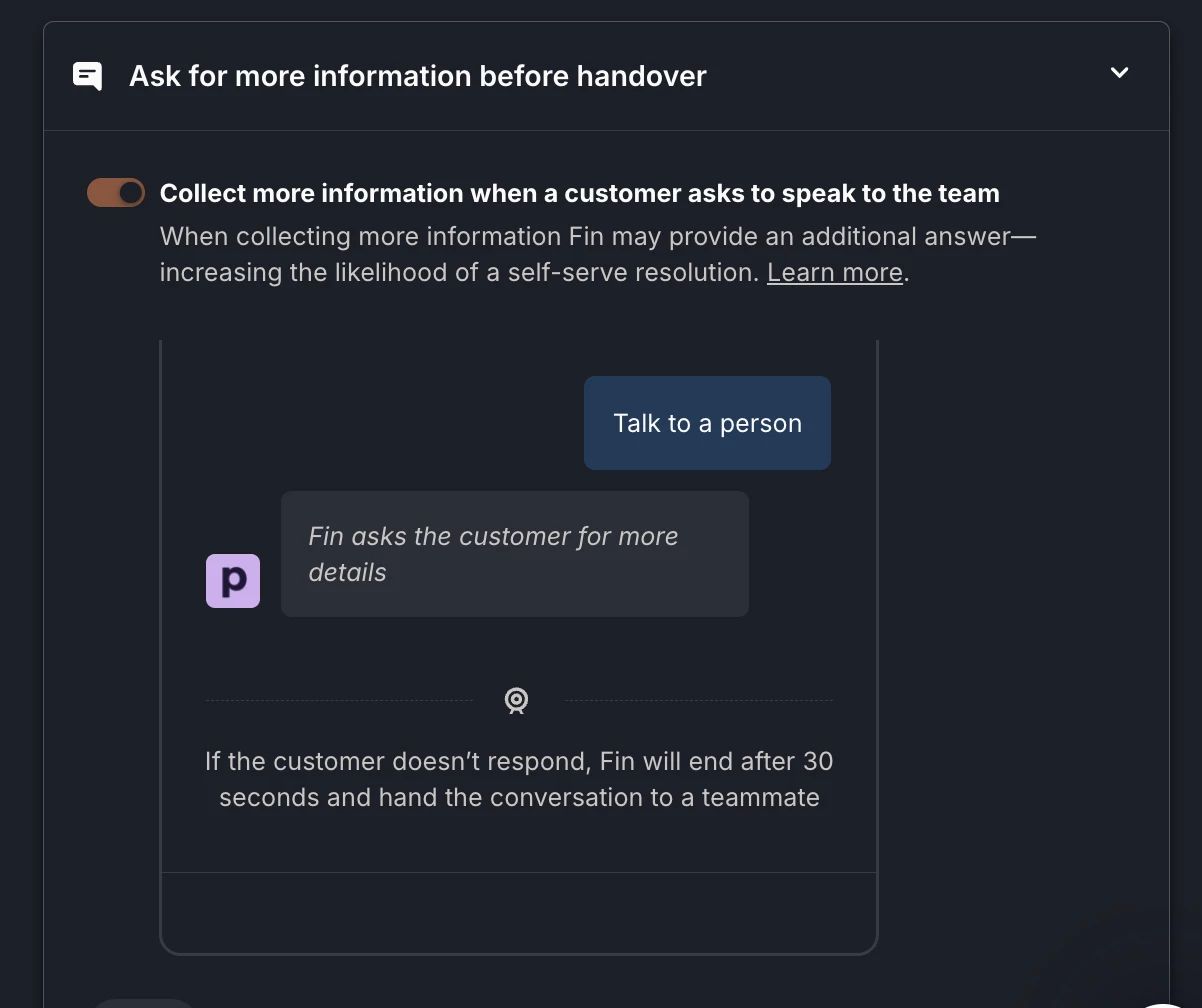Image resolution: width=1202 pixels, height=1008 pixels.
Task: Click the partially visible button at bottom left
Action: [145, 1002]
